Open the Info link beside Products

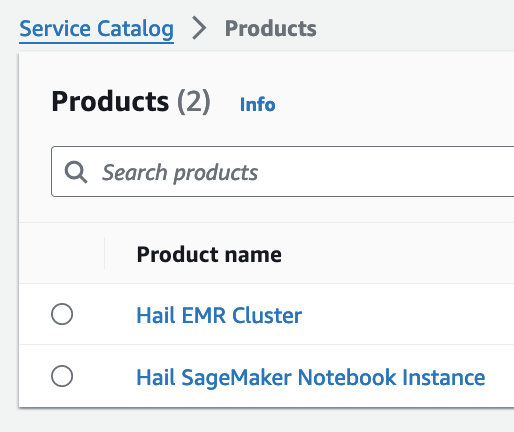click(x=257, y=104)
